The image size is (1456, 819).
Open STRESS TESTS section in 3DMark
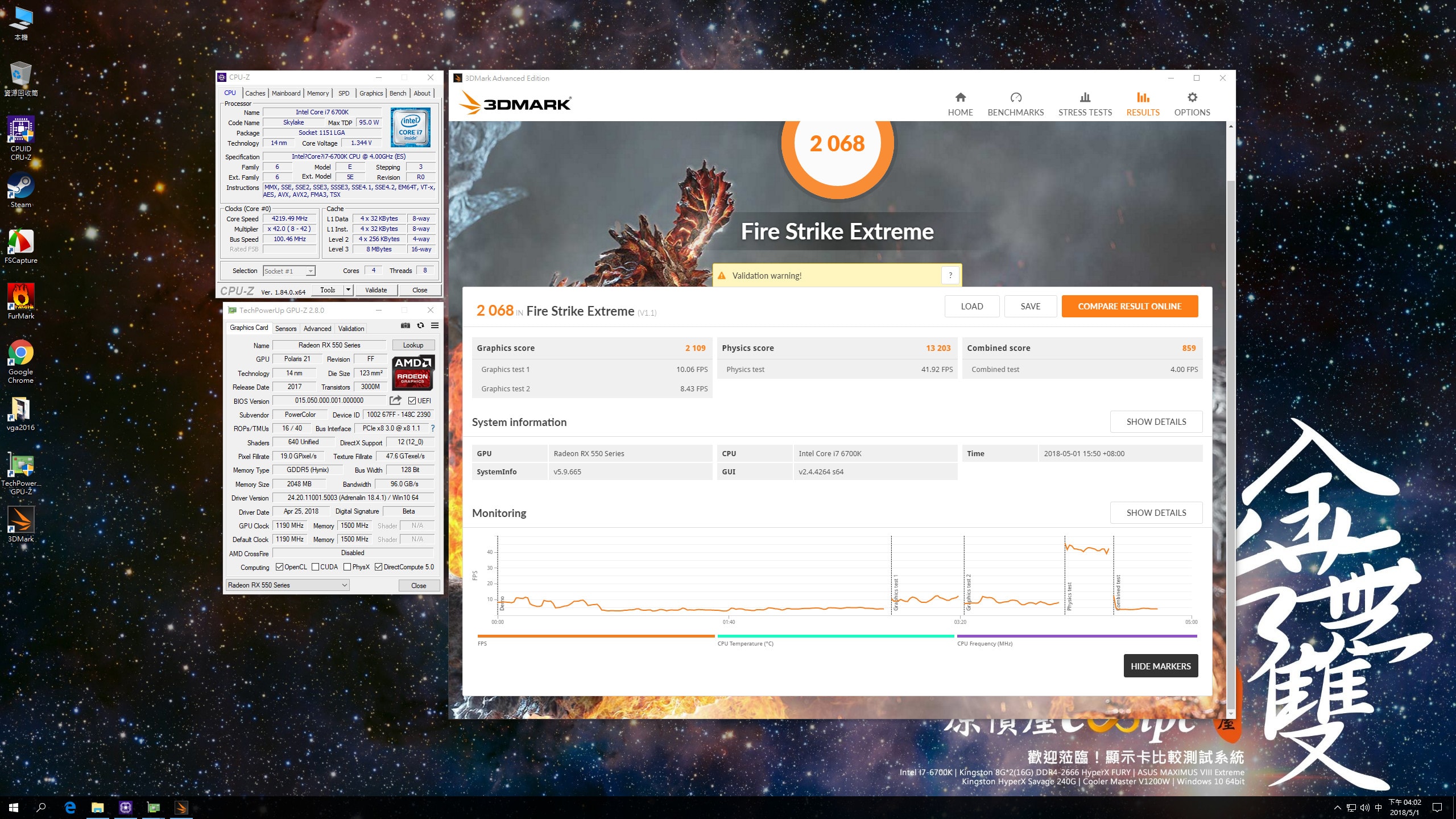[x=1085, y=104]
